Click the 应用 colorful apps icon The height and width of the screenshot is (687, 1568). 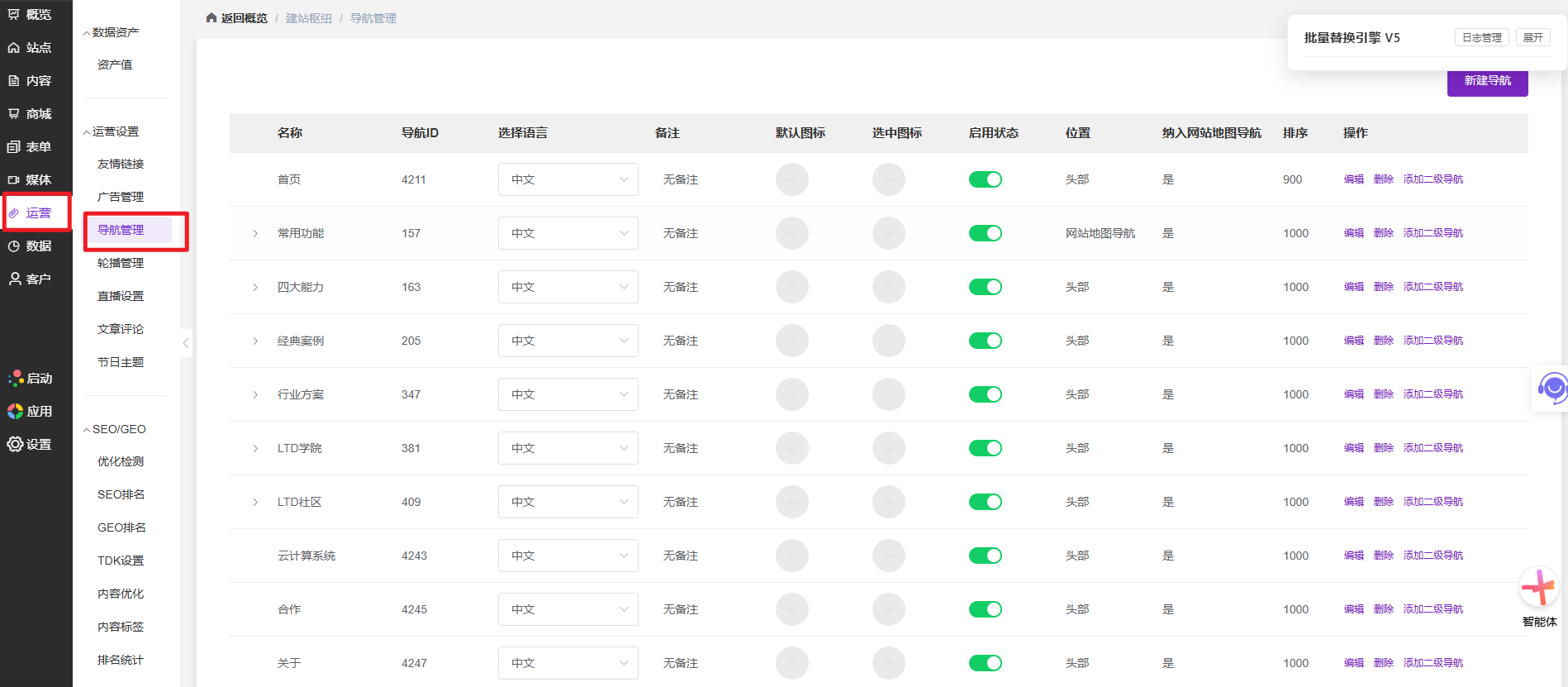tap(15, 412)
